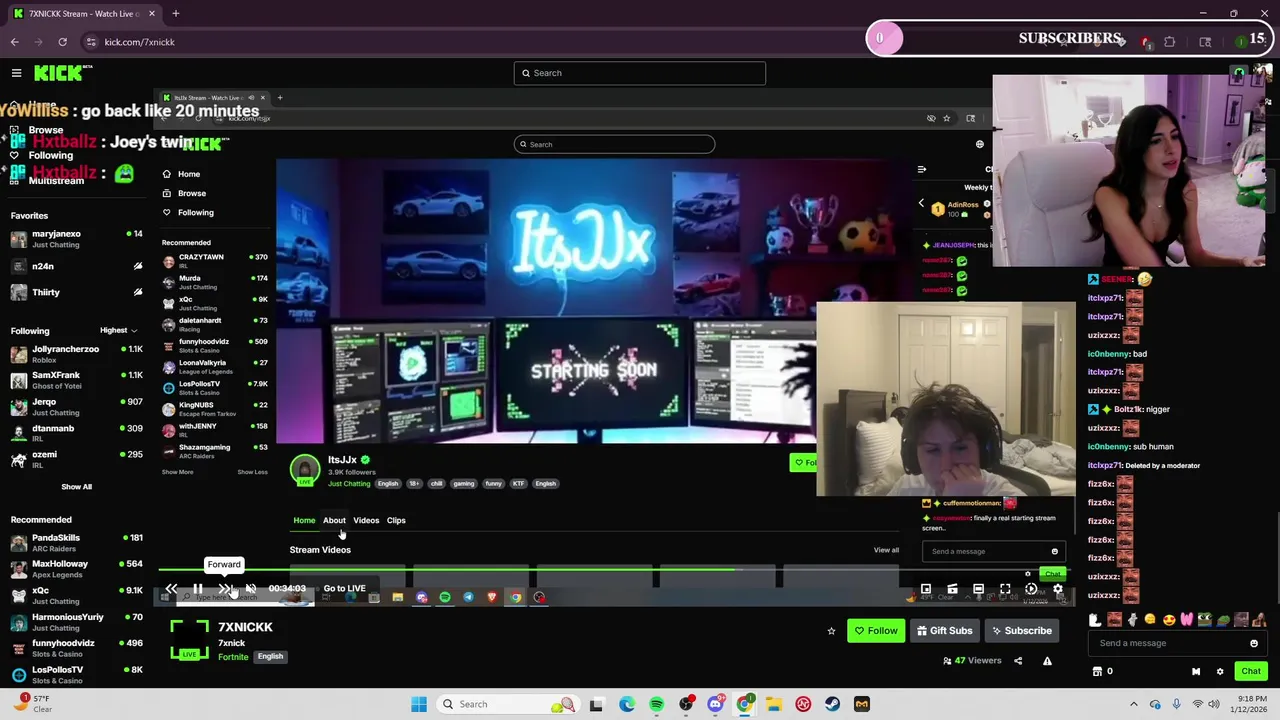Image resolution: width=1280 pixels, height=720 pixels.
Task: Open PandaSkills from Recommended
Action: tap(75, 543)
